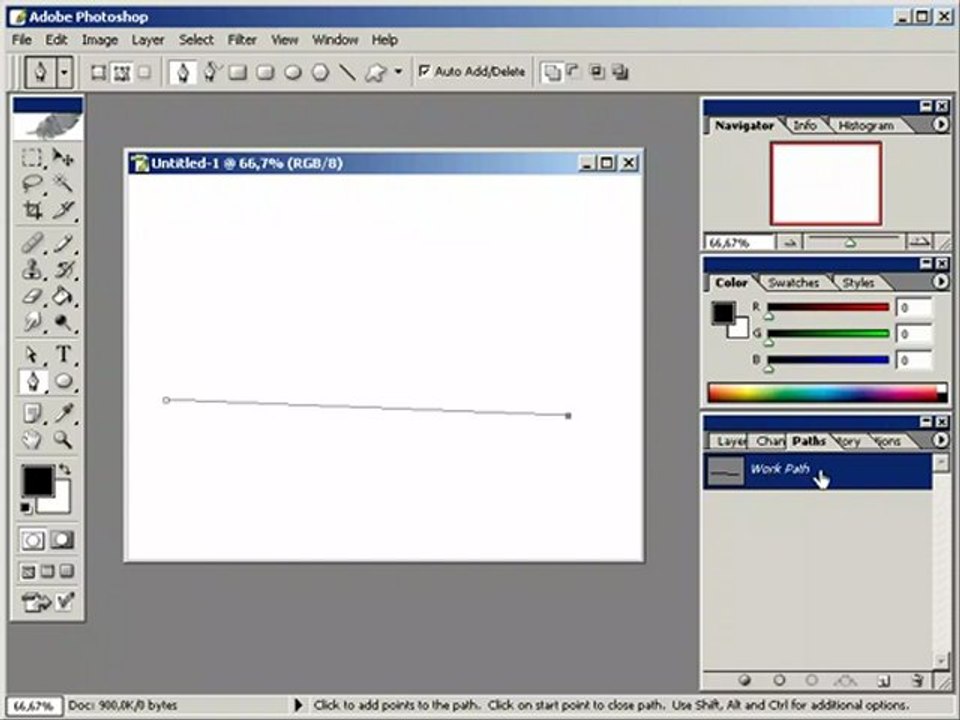Select the Lasso tool
Image resolution: width=960 pixels, height=720 pixels.
point(32,183)
